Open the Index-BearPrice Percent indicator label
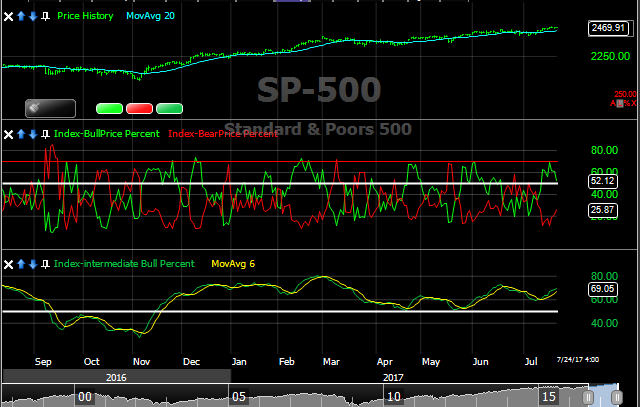The width and height of the screenshot is (640, 407). tap(223, 134)
